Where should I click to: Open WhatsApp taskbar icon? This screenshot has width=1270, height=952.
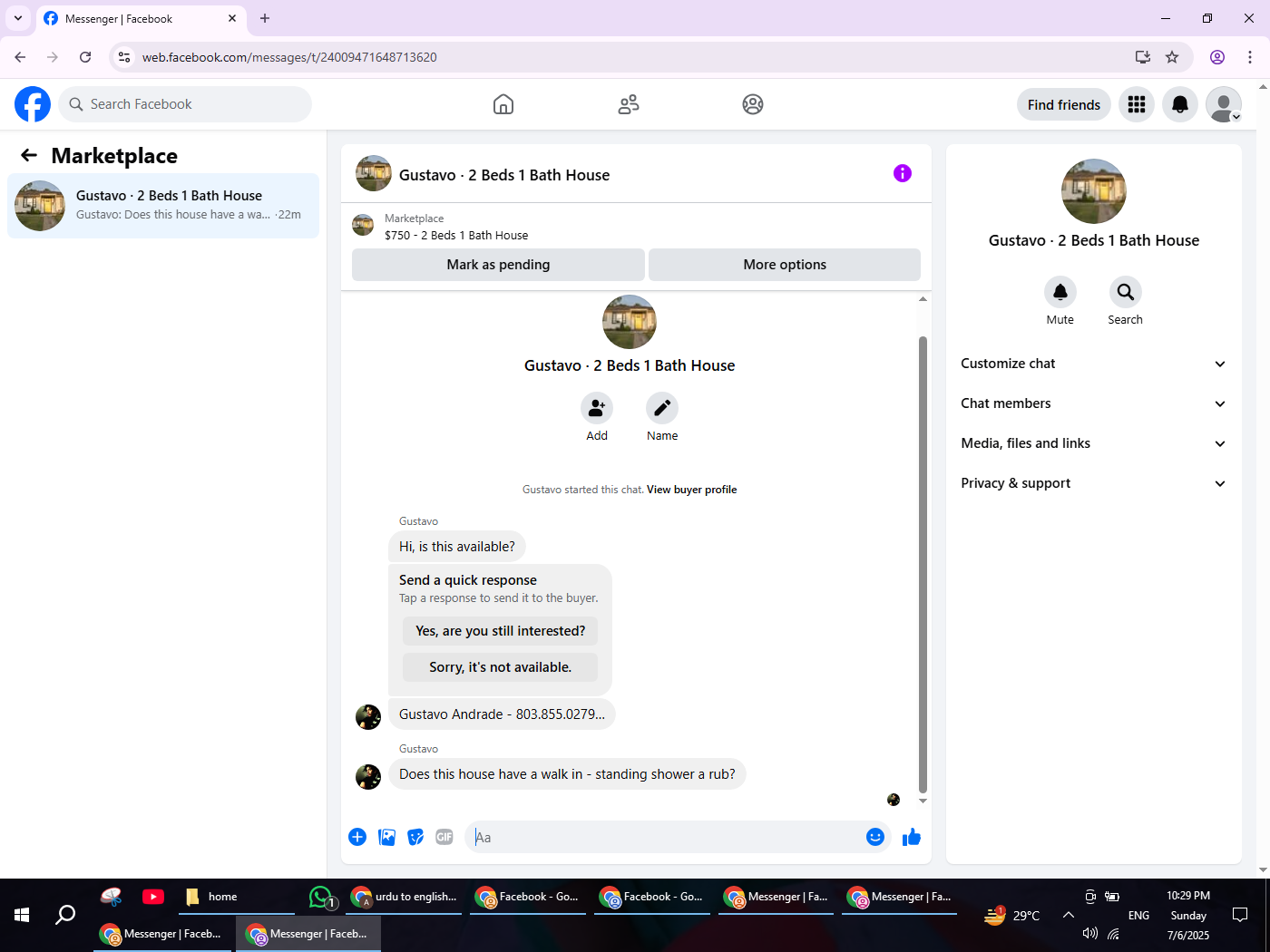tap(321, 897)
